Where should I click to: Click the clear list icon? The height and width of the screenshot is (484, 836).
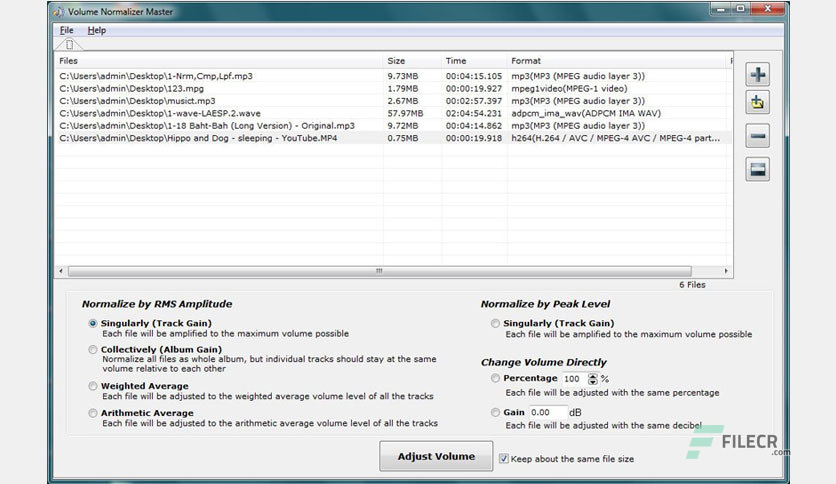pos(758,170)
